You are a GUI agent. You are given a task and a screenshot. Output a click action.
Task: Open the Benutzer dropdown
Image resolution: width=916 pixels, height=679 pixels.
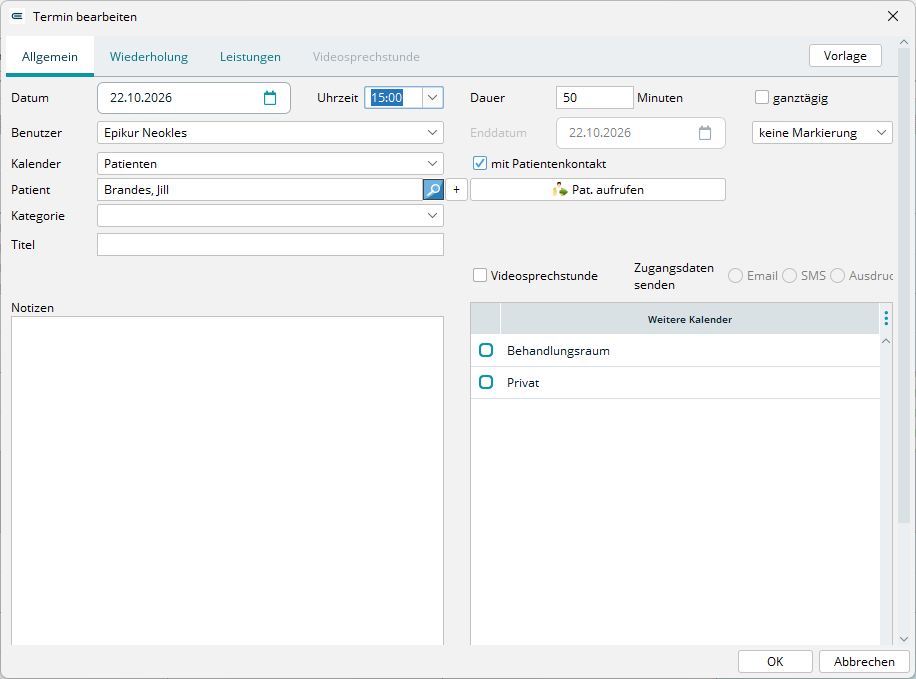point(432,133)
